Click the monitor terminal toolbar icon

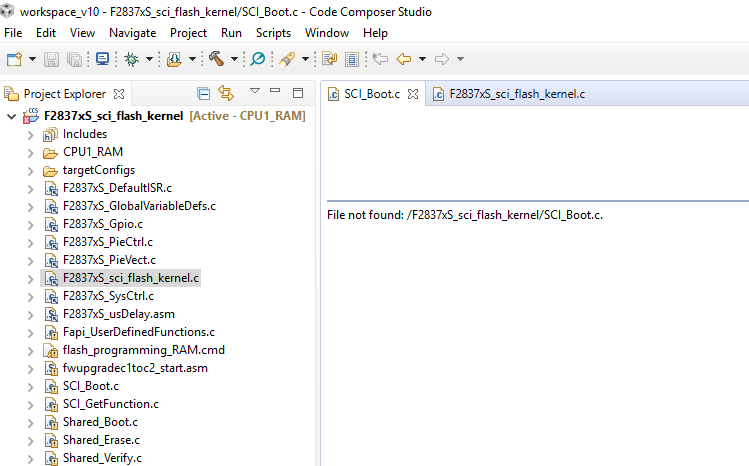102,59
